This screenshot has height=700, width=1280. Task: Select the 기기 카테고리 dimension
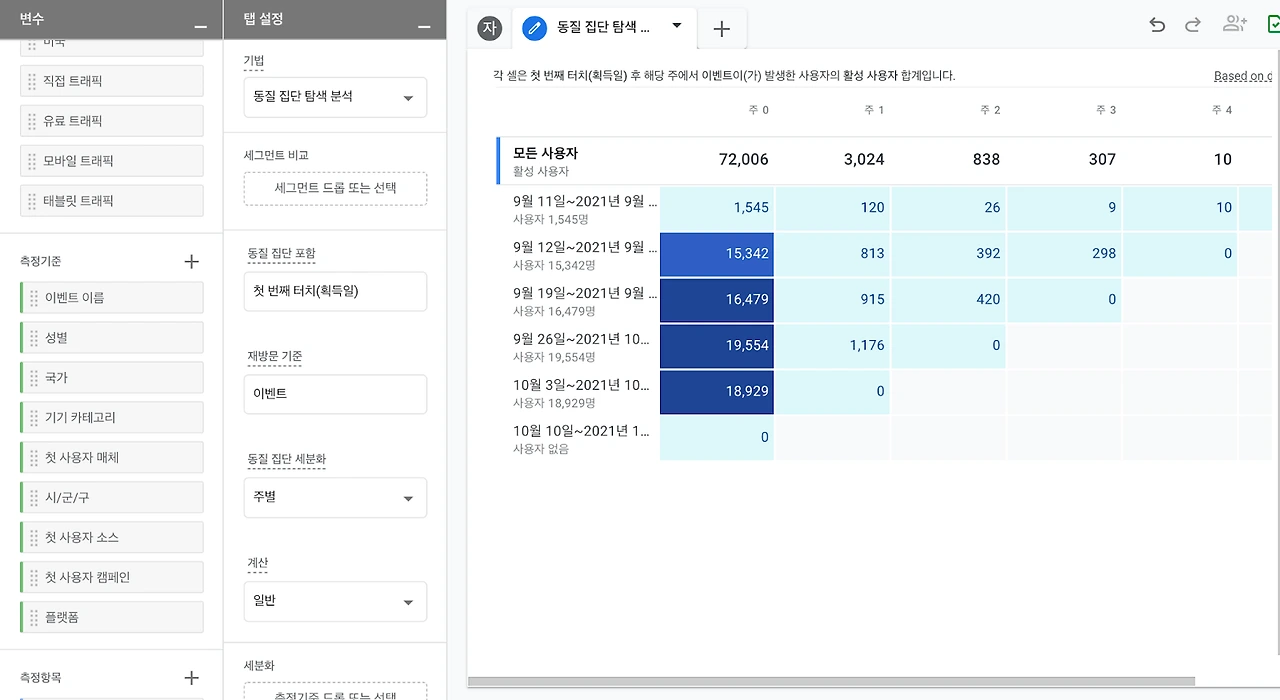[112, 417]
